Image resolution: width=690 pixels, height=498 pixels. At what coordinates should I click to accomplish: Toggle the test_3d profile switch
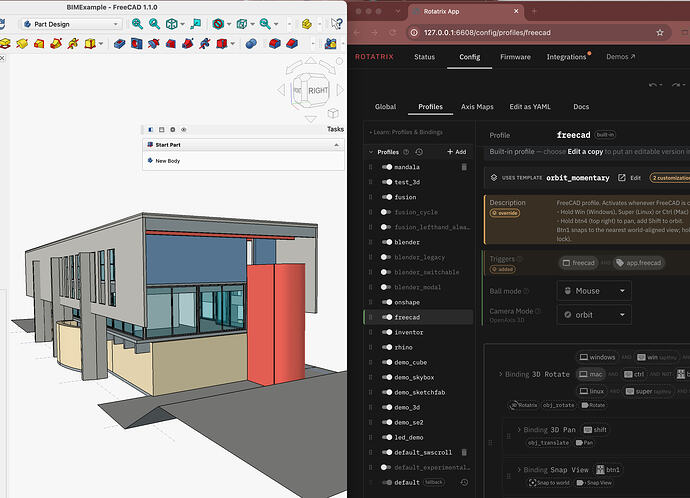pos(387,182)
